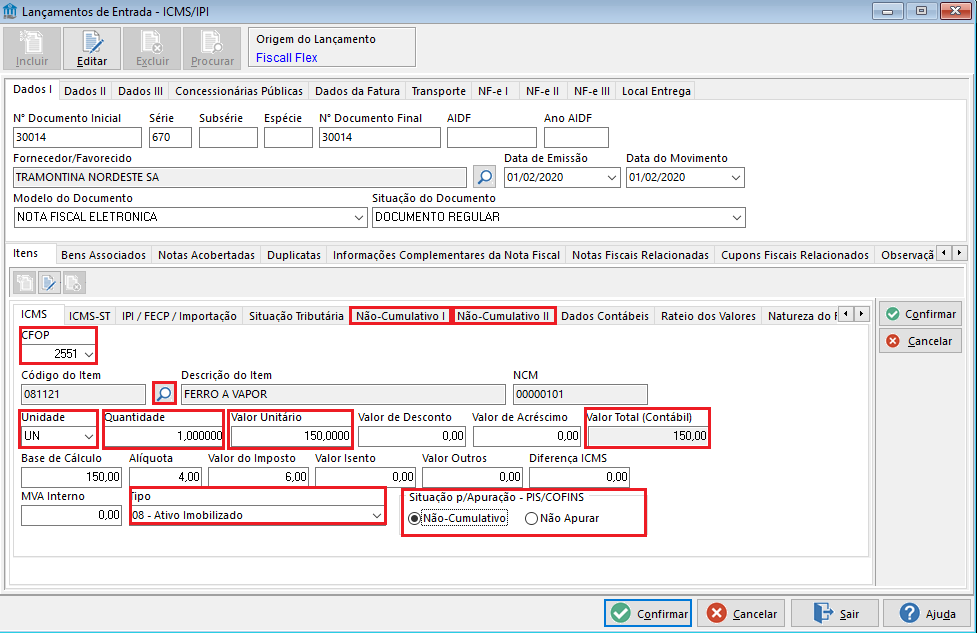Switch to Dados II tab
Viewport: 977px width, 633px height.
[x=85, y=91]
